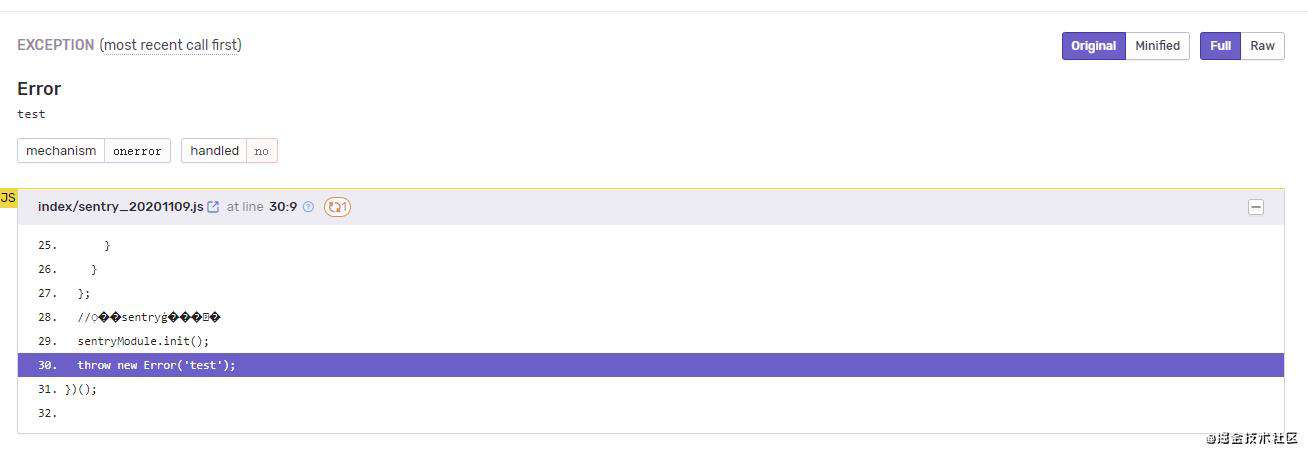Select Full stack trace display

pyautogui.click(x=1220, y=46)
